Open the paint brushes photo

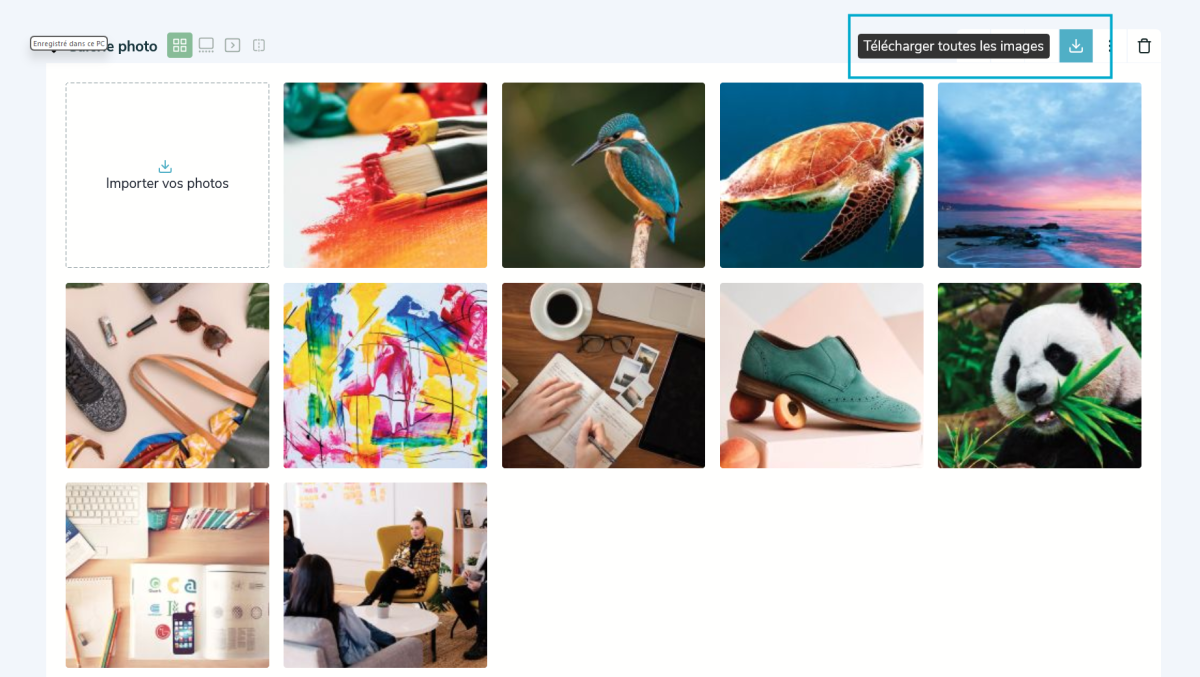point(385,175)
